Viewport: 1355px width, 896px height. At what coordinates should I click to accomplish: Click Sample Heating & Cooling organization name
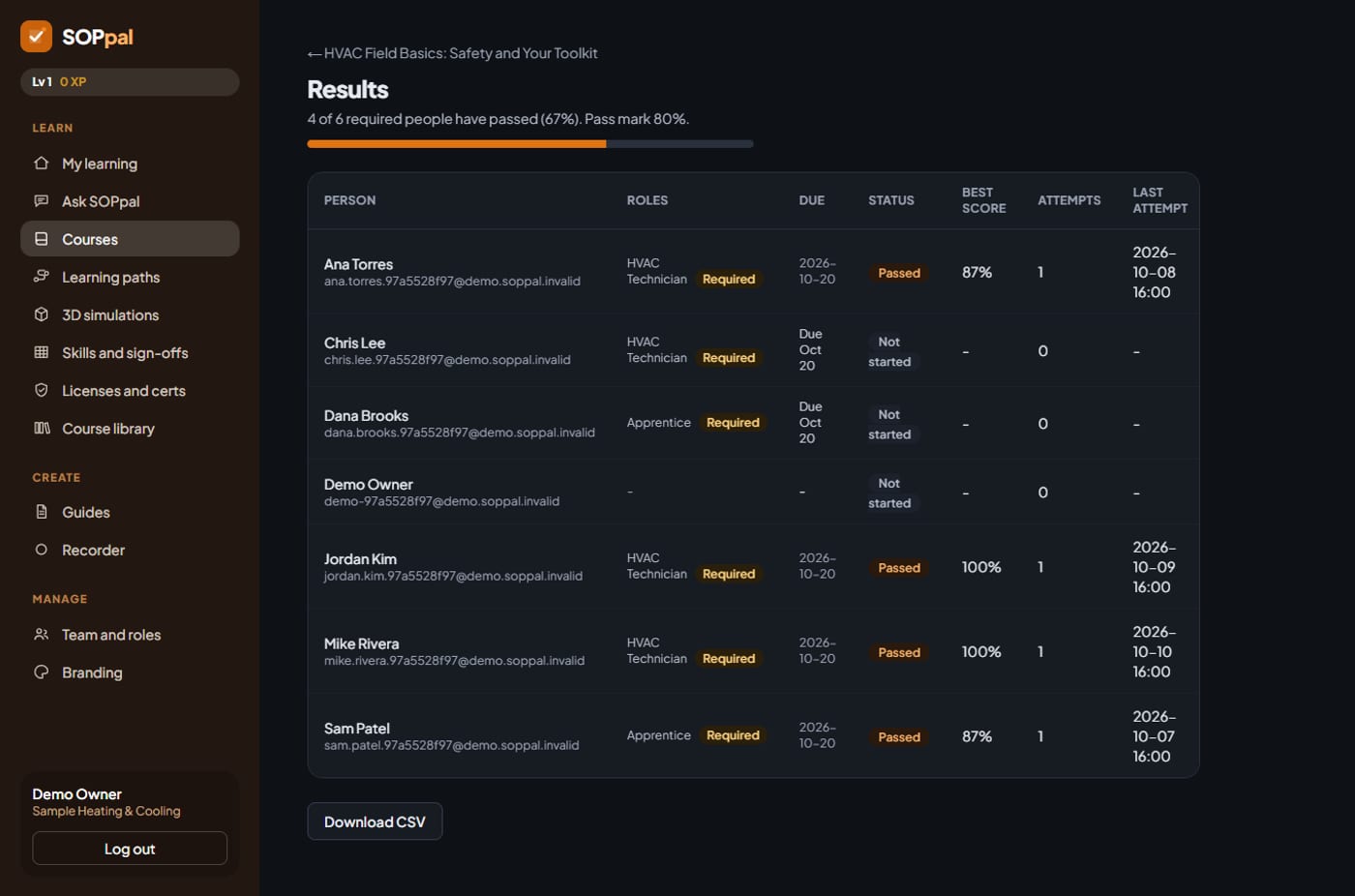click(106, 811)
